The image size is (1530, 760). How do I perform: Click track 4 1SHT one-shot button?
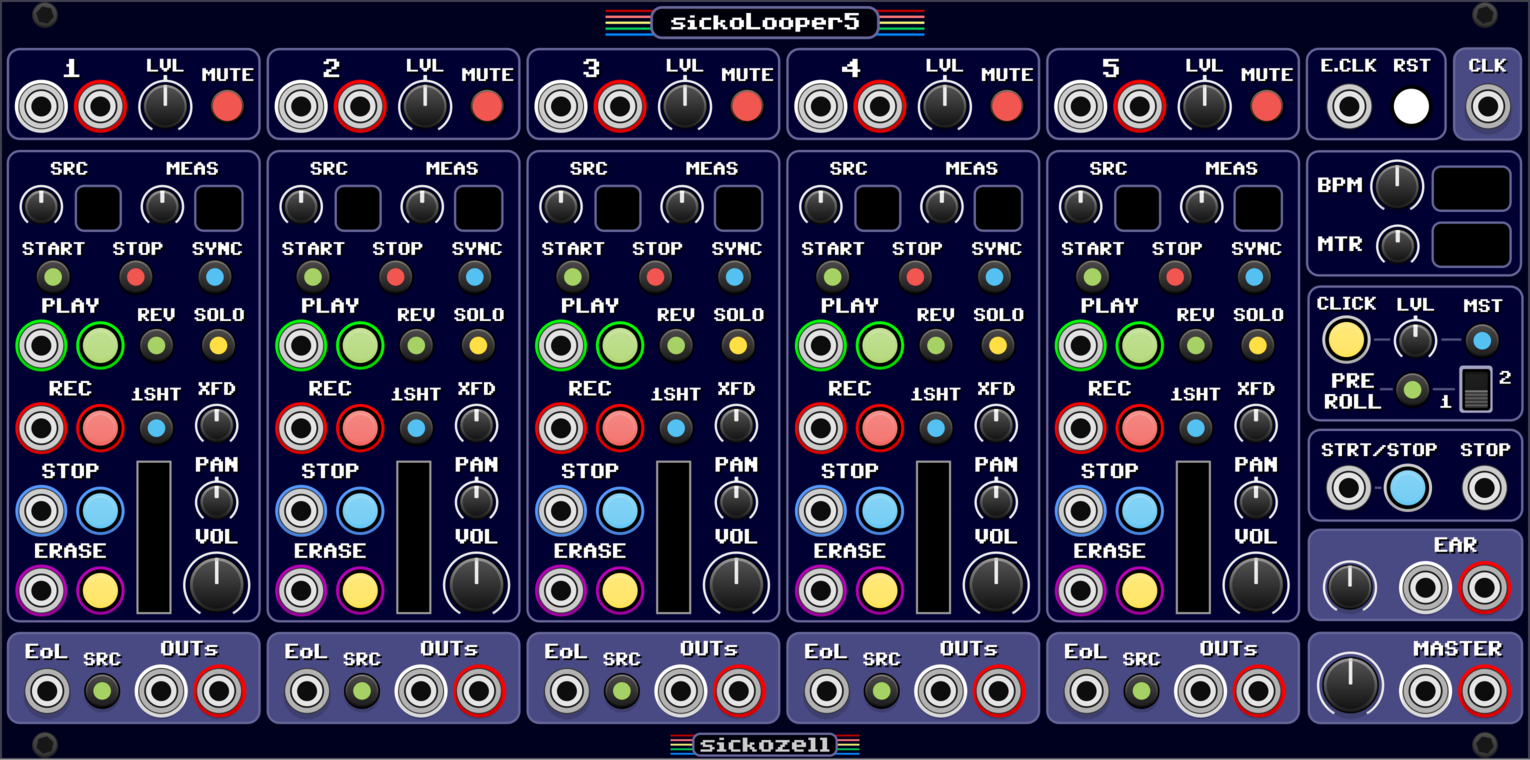(x=936, y=428)
